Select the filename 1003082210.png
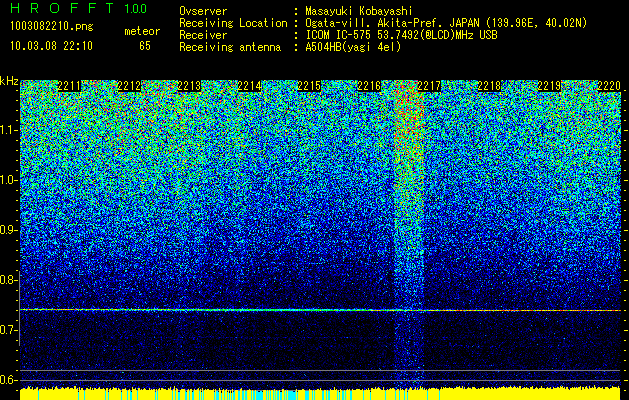Viewport: 629px width, 400px height. 52,26
